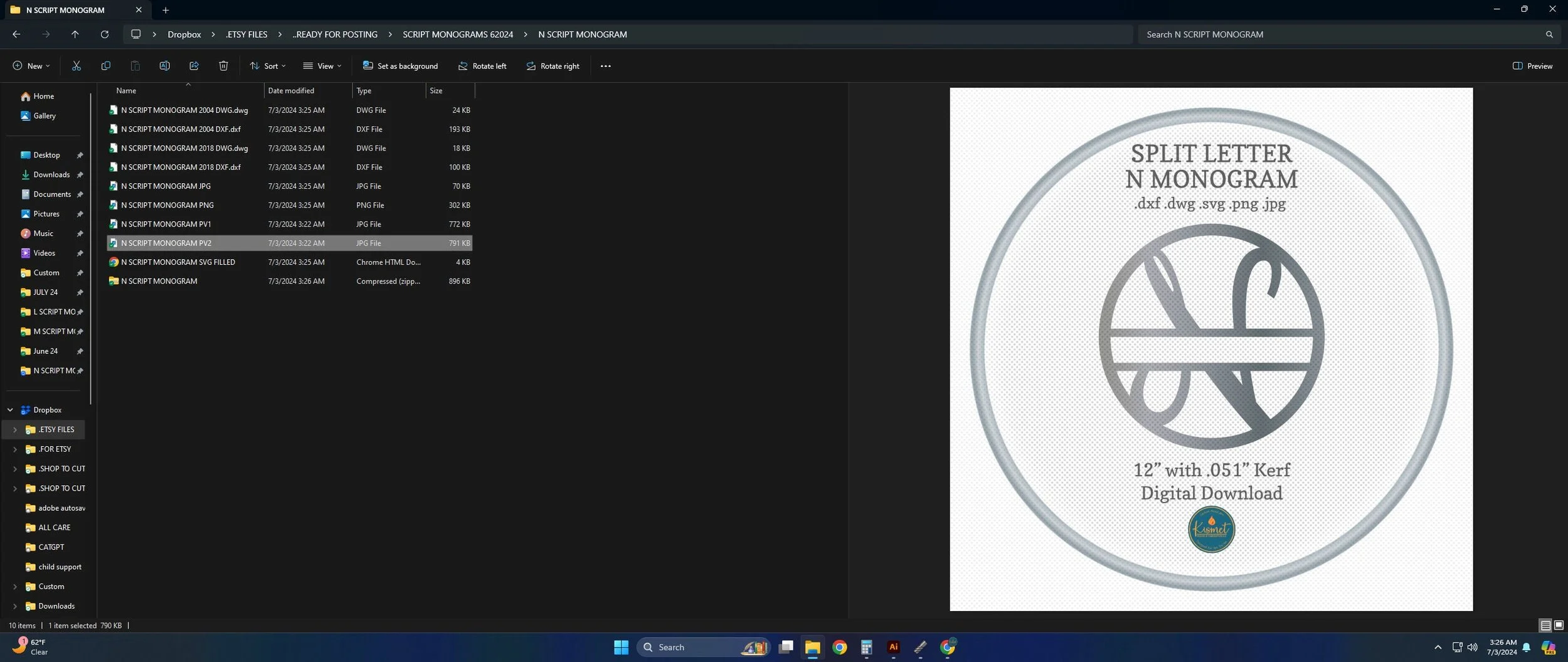Sort by Size column header
This screenshot has width=1568, height=662.
[x=450, y=90]
